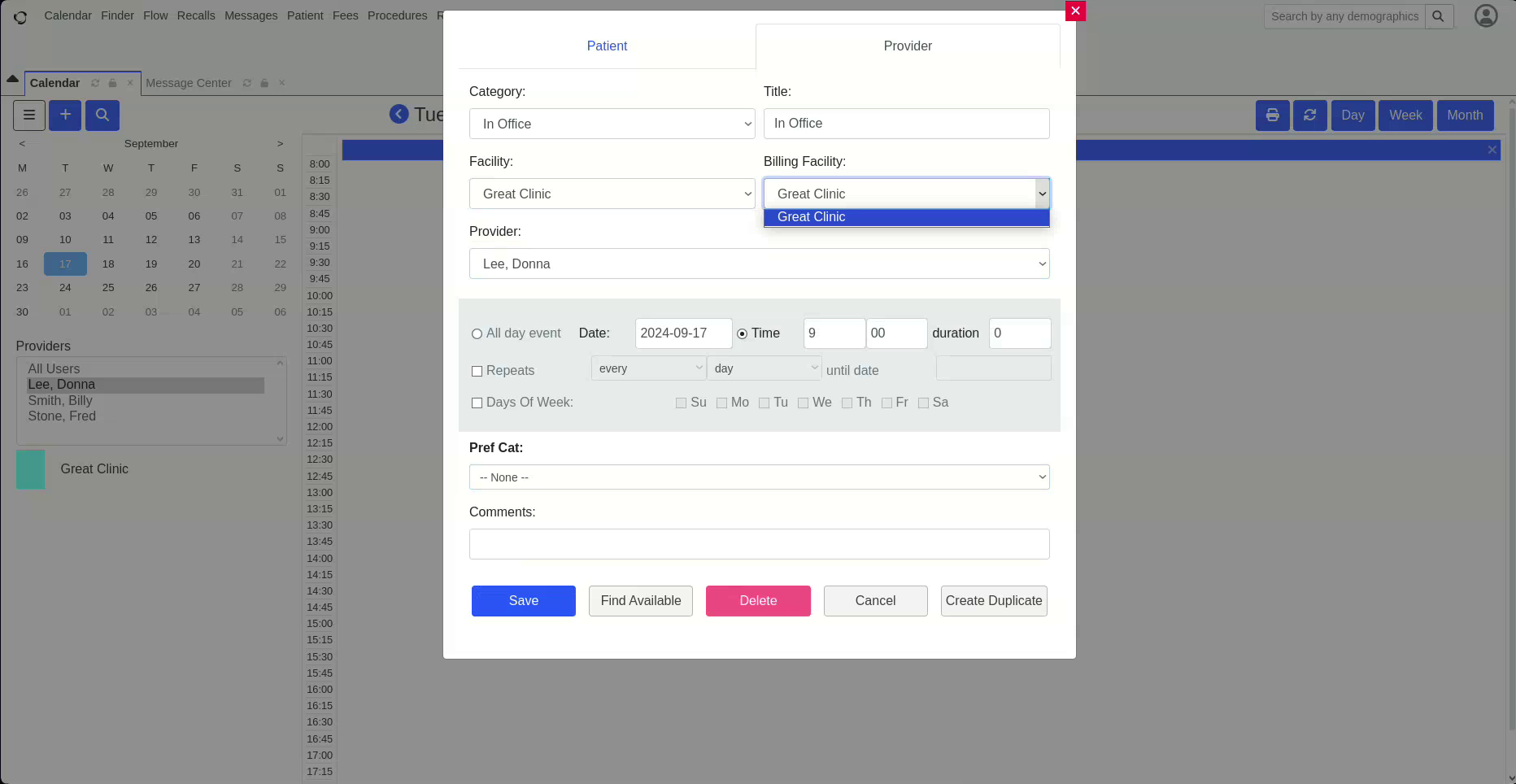The image size is (1516, 784).
Task: Switch to the Patient tab
Action: (607, 46)
